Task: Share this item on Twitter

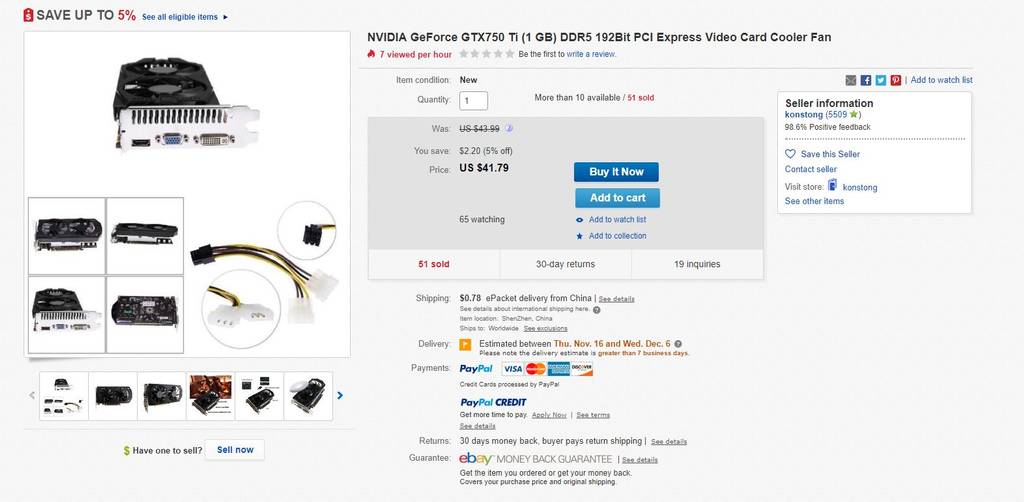Action: pos(881,80)
